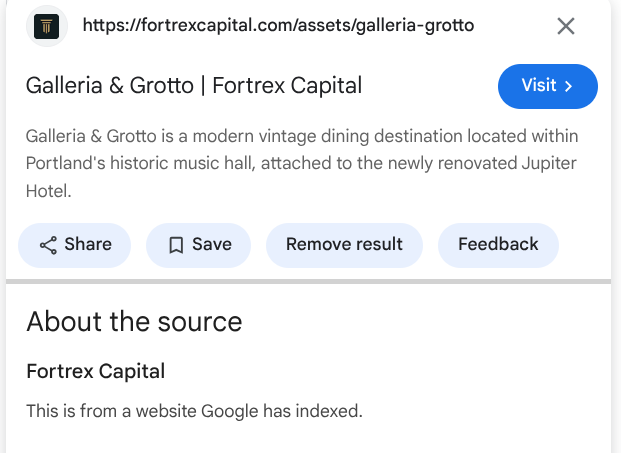Click the Jupiter text in the description

point(549,164)
